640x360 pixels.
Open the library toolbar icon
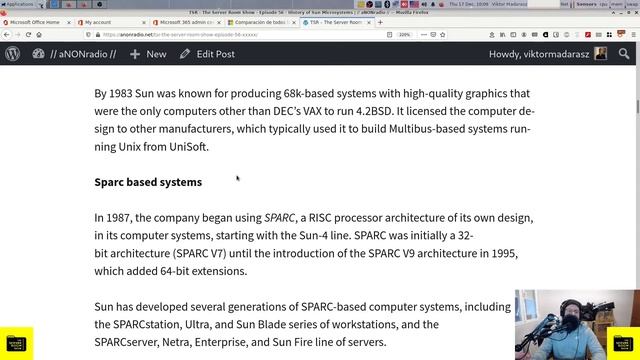[502, 35]
